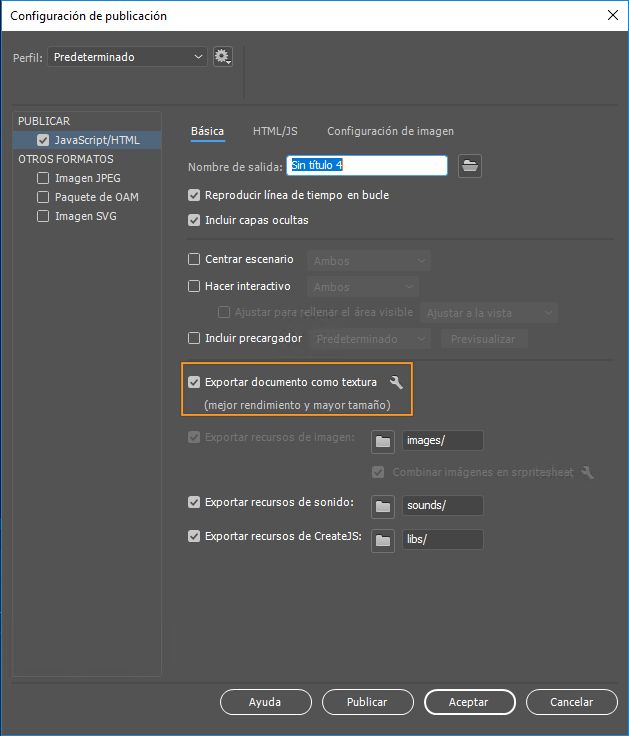The image size is (629, 736).
Task: Open the profile options gear menu
Action: [222, 57]
